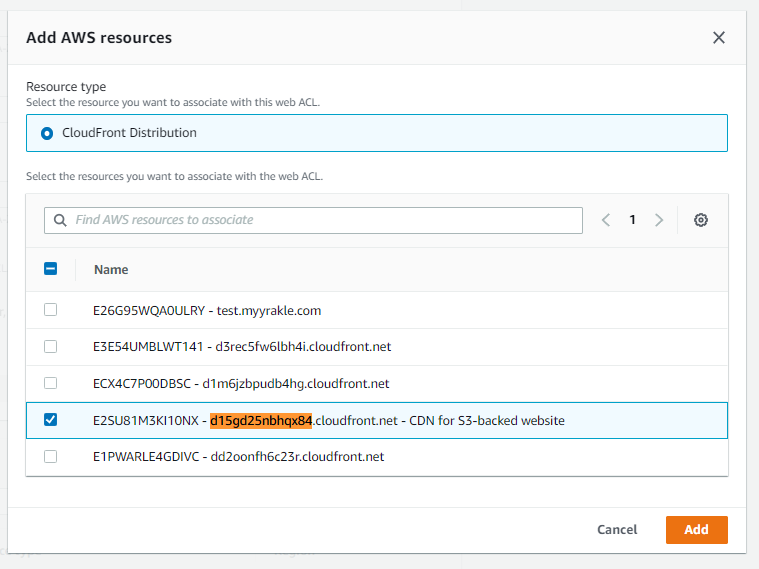Go to next page of resources

[x=658, y=220]
